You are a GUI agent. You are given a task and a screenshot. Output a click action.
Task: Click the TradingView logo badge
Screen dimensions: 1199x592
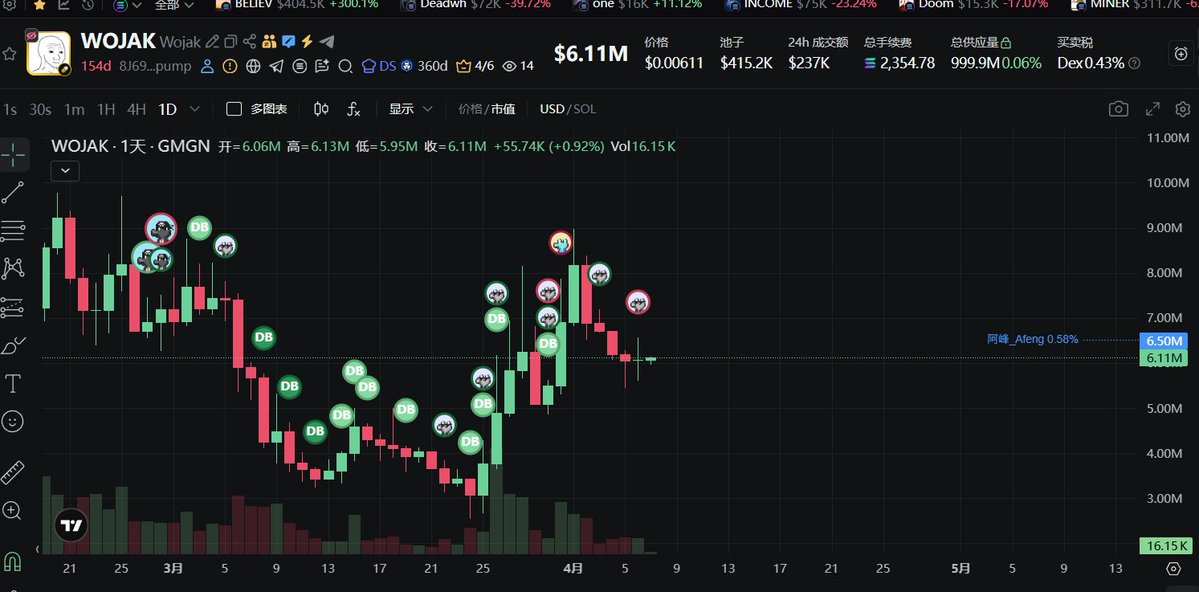[x=71, y=525]
